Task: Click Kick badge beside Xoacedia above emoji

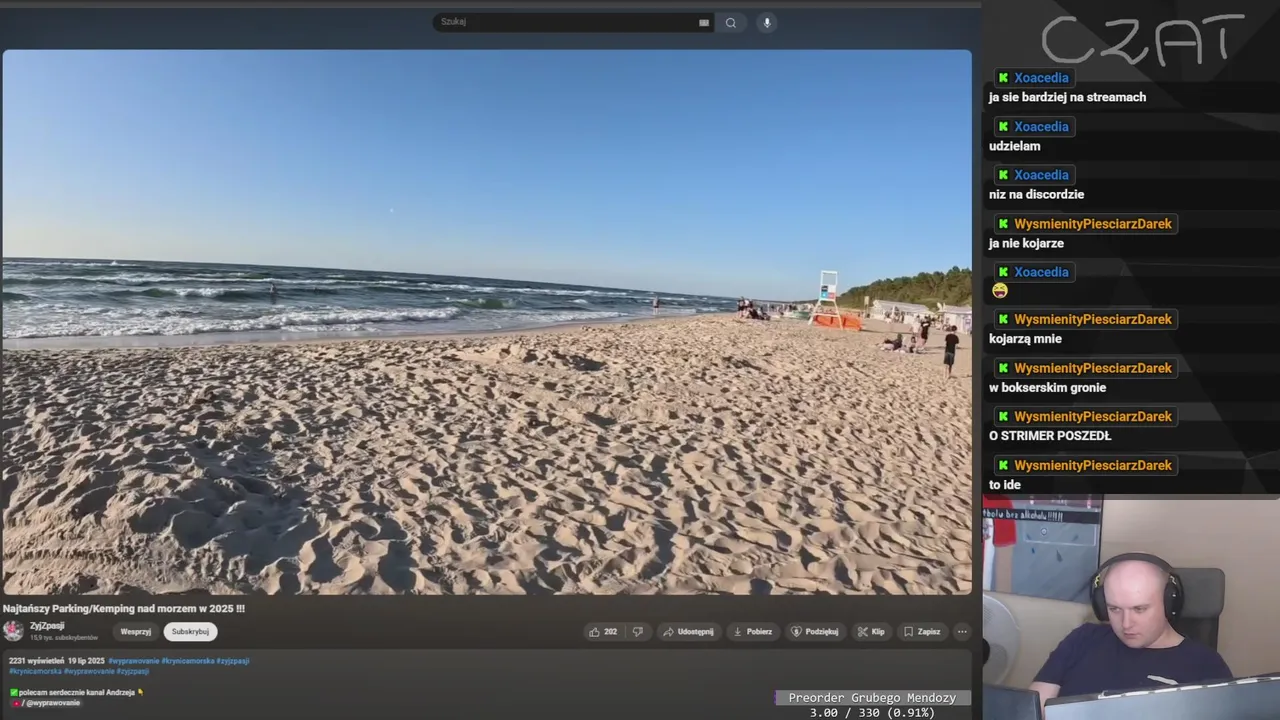Action: tap(1003, 272)
